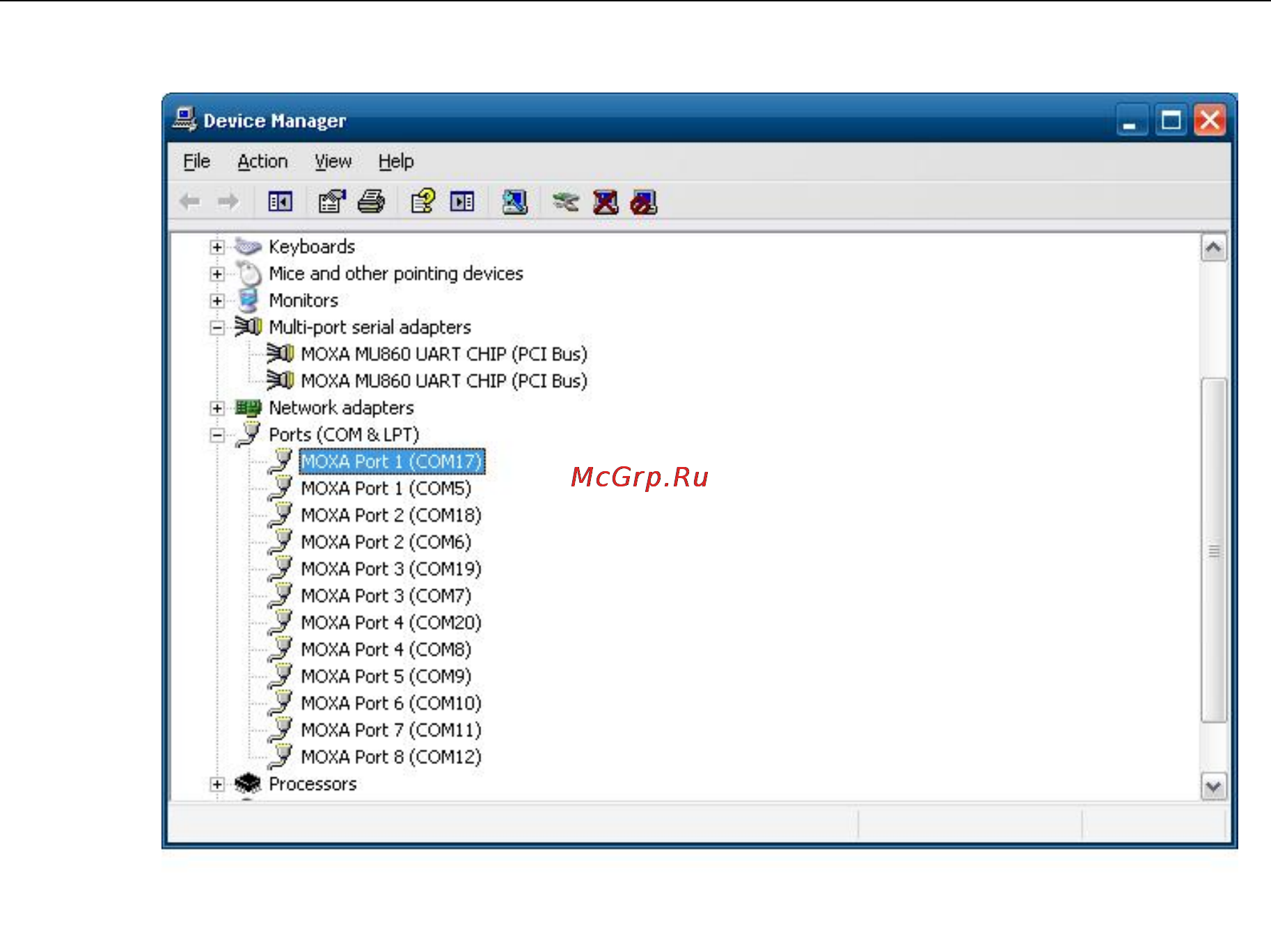1271x952 pixels.
Task: Minimize the Device Manager window
Action: [x=1132, y=120]
